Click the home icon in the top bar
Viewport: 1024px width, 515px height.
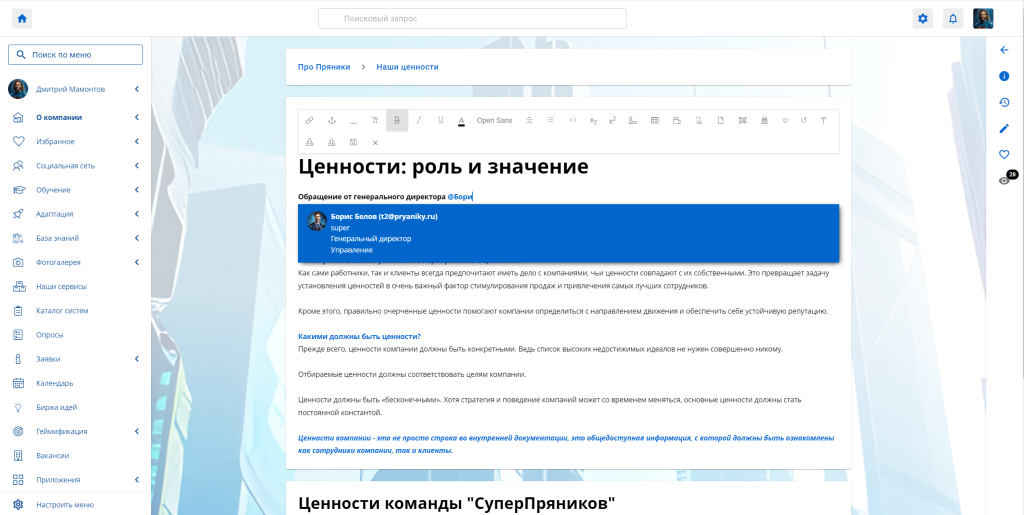(x=22, y=18)
